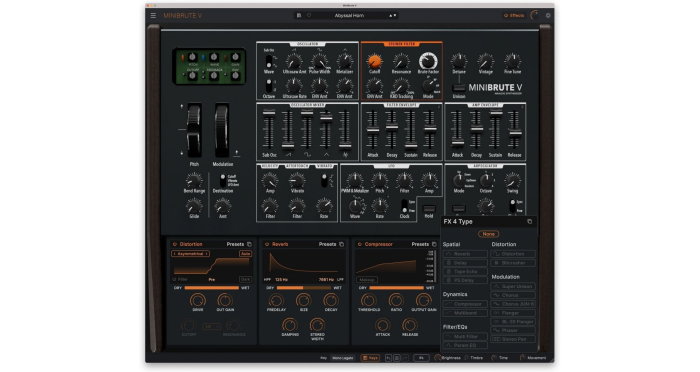The image size is (700, 372).
Task: Click the Arpeggiator Mode knob
Action: pos(458,180)
